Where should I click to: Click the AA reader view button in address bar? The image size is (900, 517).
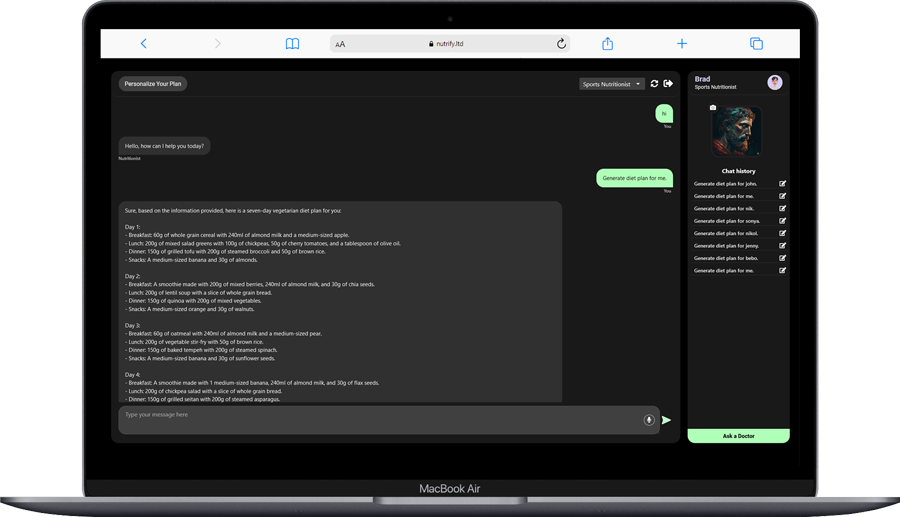point(340,44)
